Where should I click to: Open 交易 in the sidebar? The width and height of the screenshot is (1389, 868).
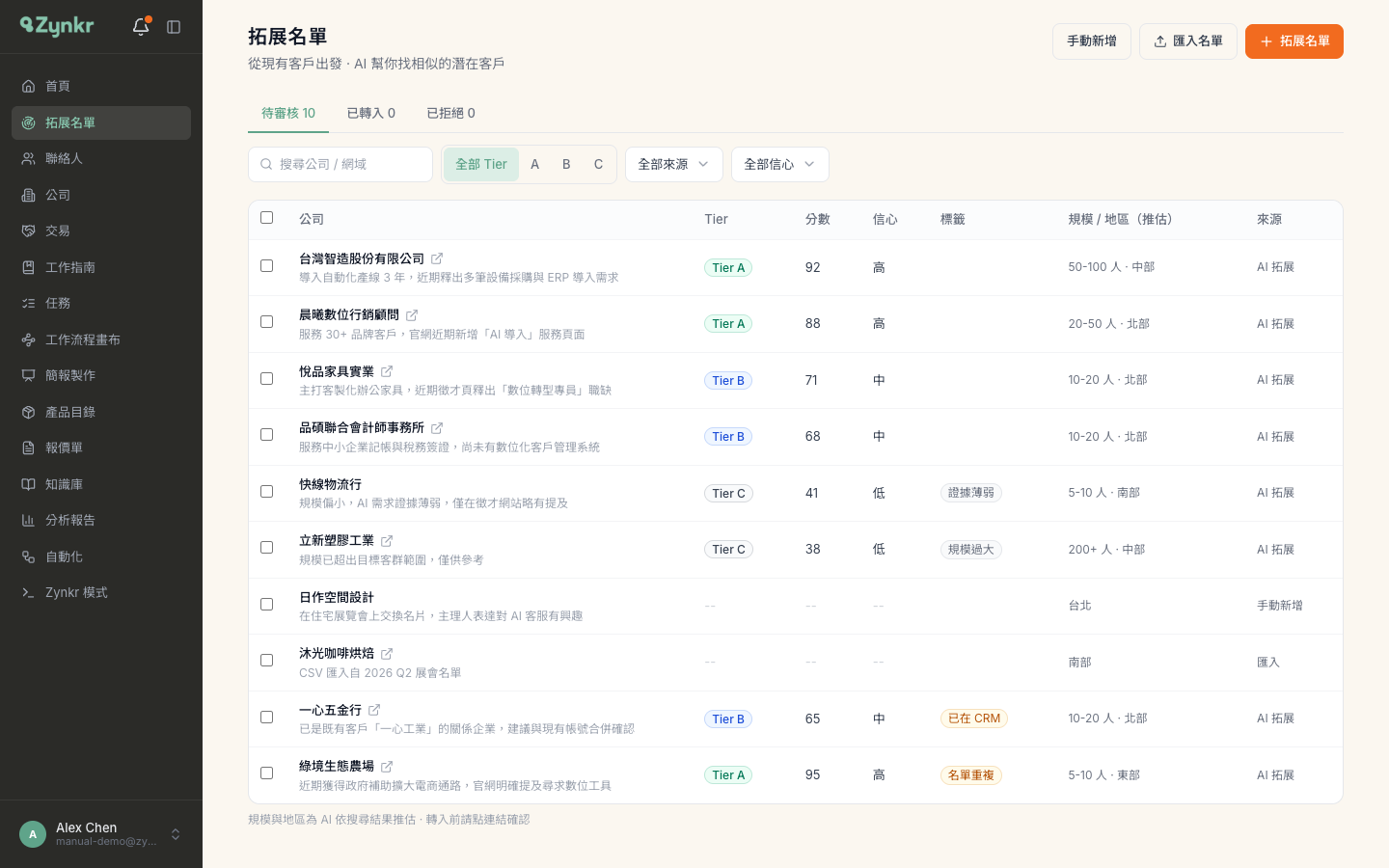(x=101, y=231)
